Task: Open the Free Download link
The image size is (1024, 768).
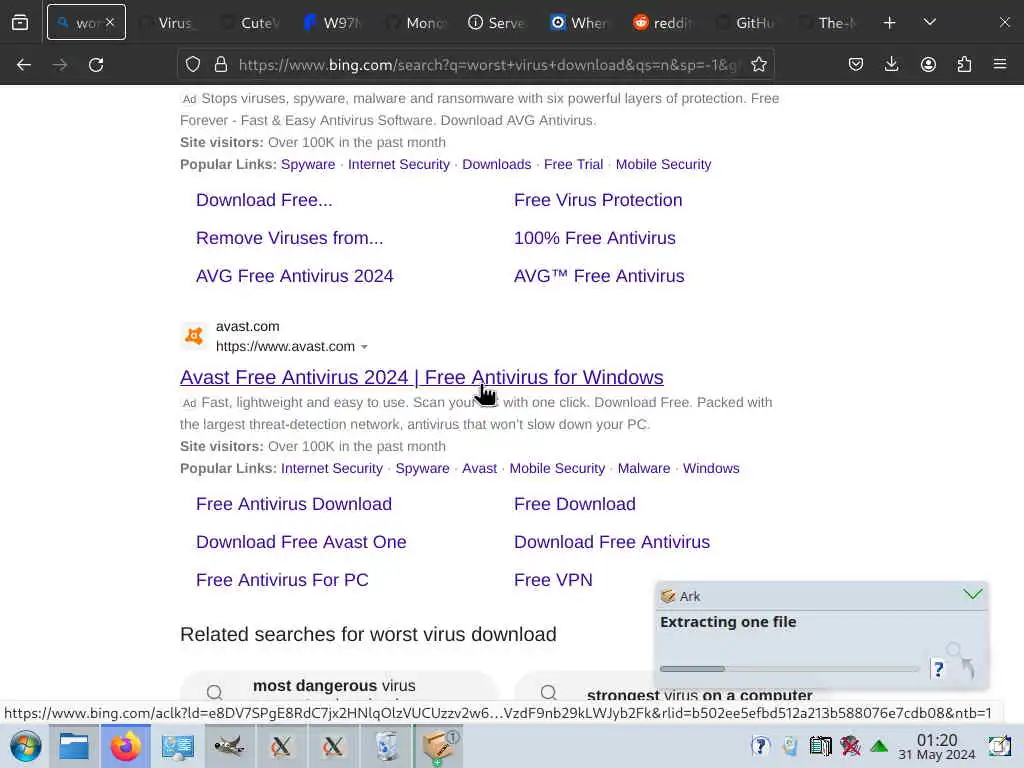Action: pos(575,504)
